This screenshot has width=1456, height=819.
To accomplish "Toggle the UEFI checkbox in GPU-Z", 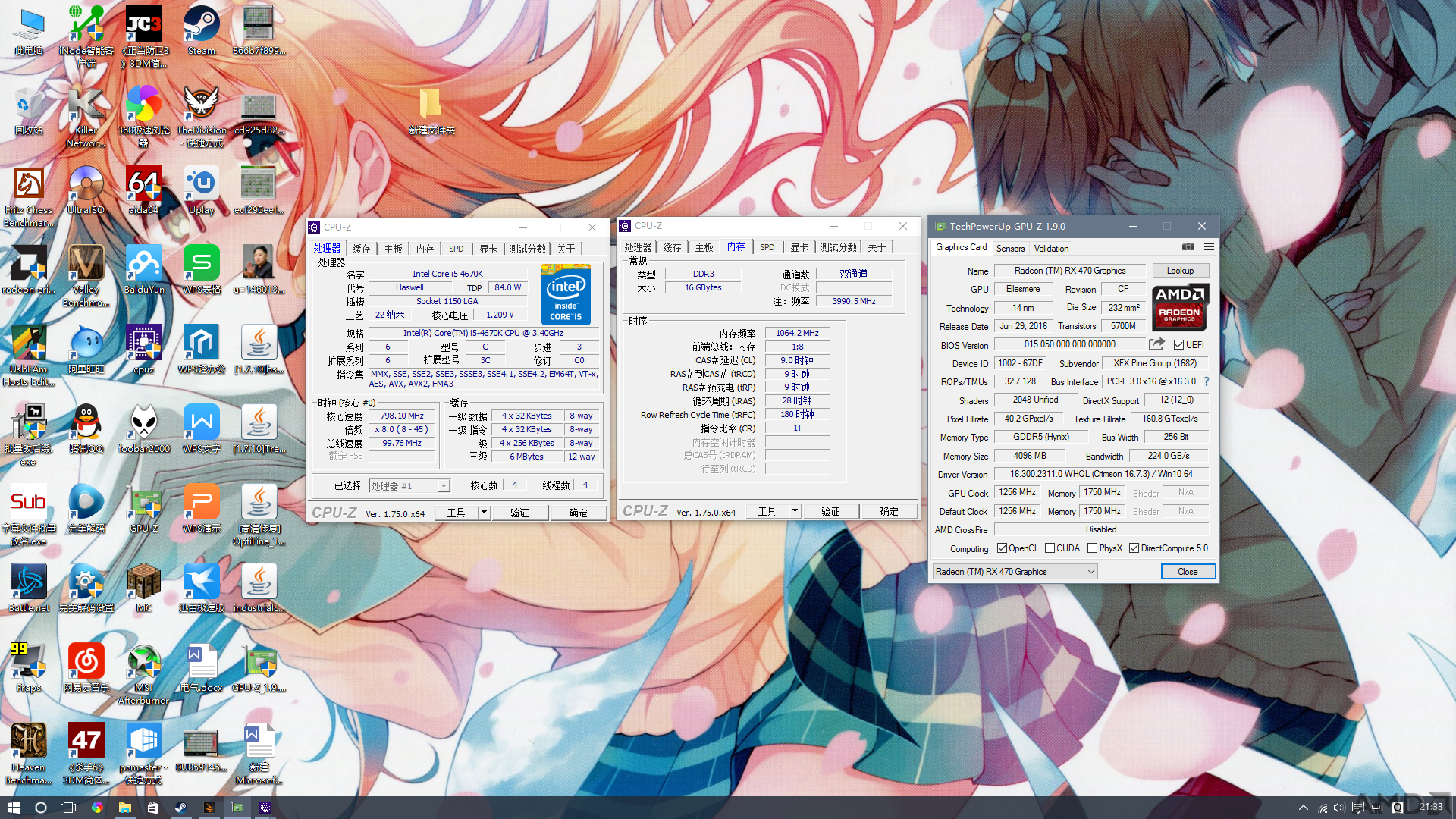I will [x=1178, y=344].
